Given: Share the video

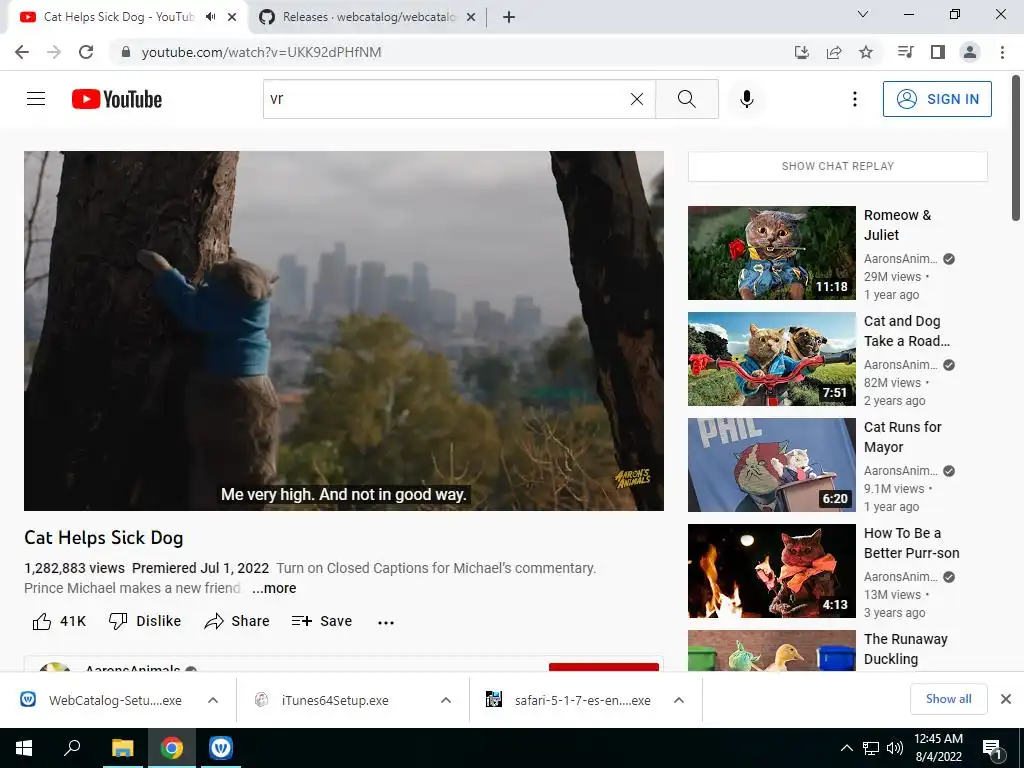Looking at the screenshot, I should pos(236,621).
